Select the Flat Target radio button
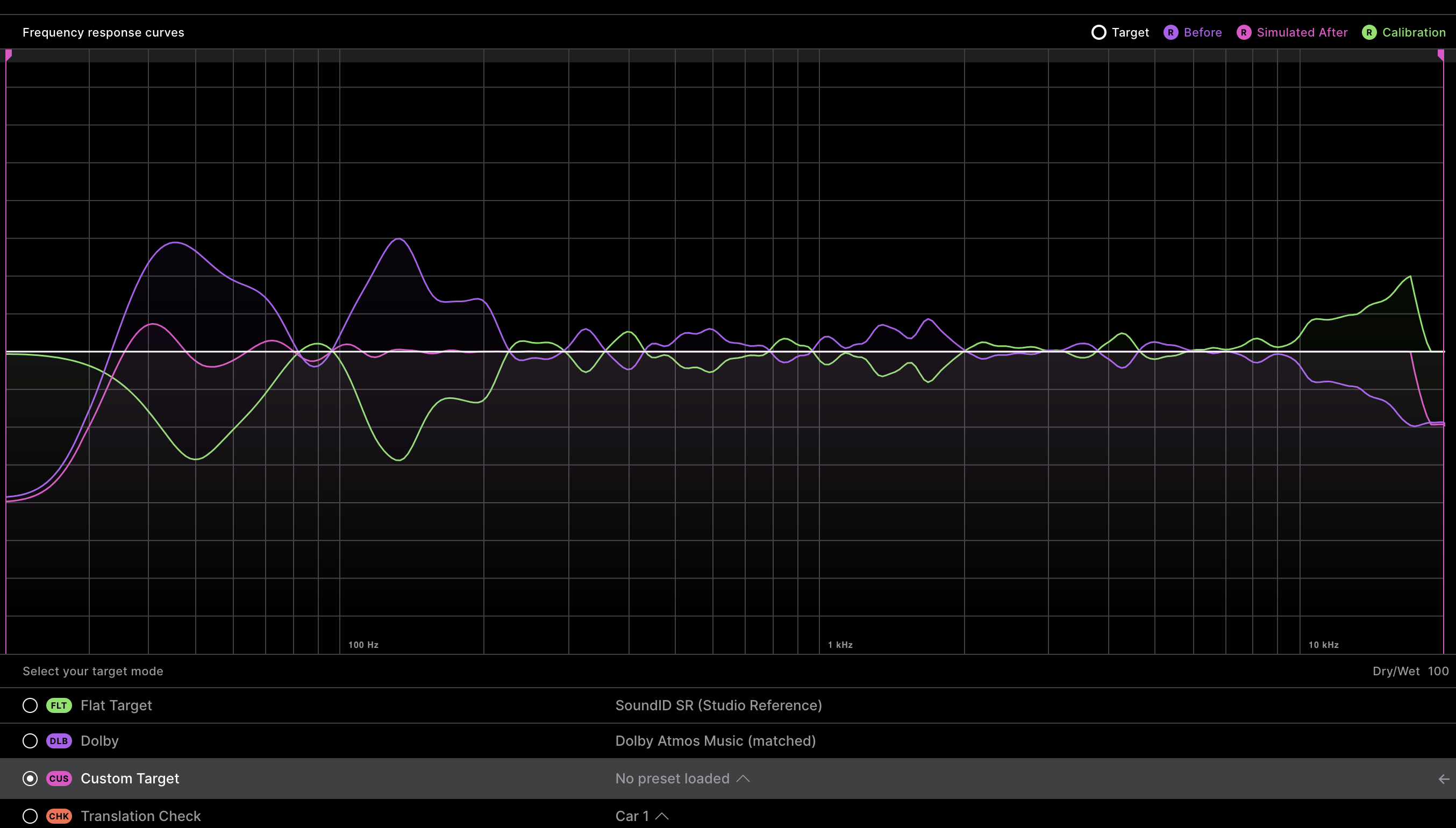 (x=30, y=706)
